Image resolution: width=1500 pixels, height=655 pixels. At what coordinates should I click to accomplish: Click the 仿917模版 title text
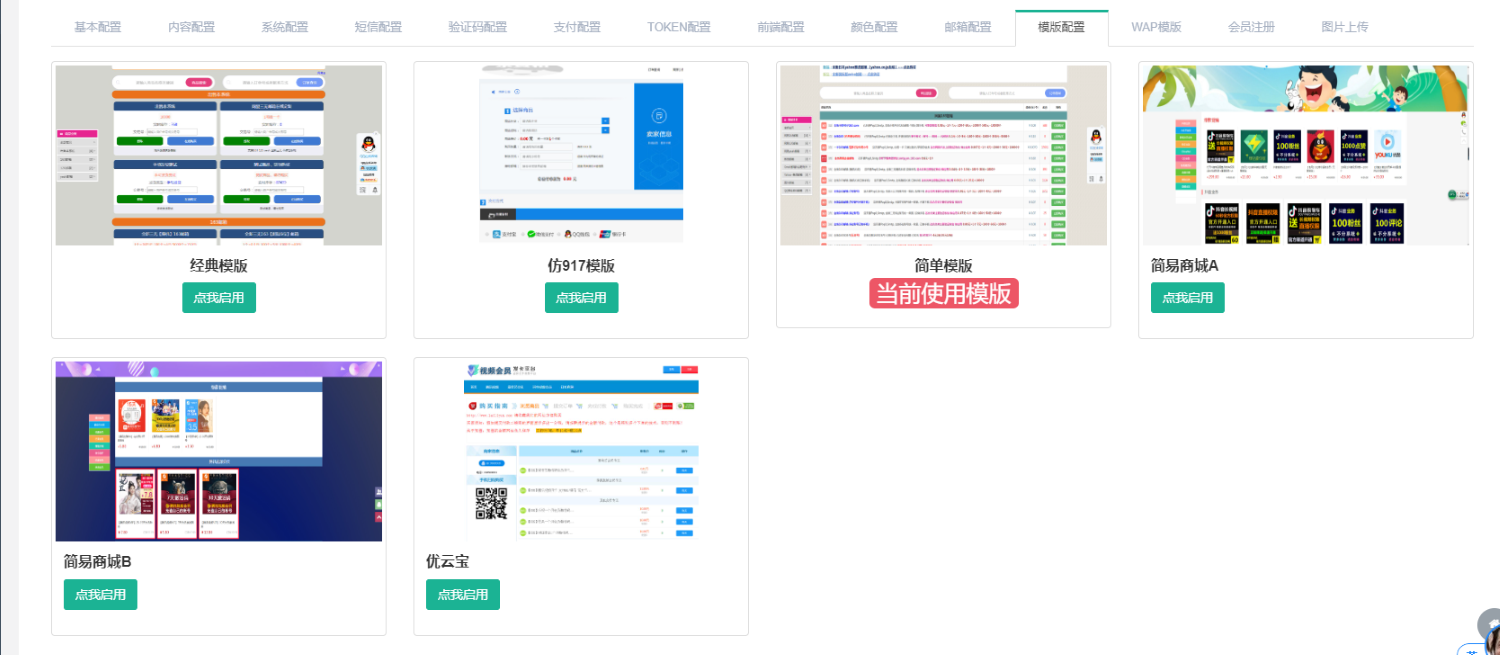(x=582, y=266)
